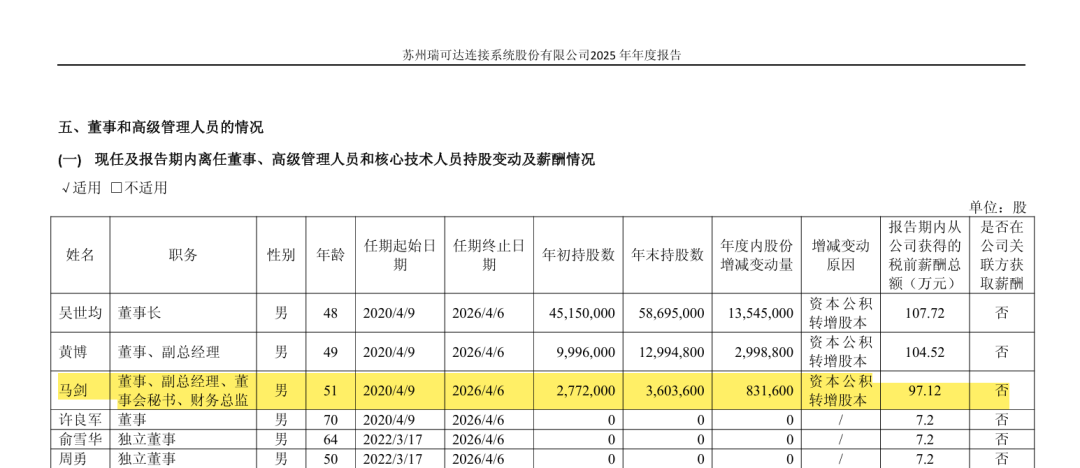This screenshot has width=1080, height=468.
Task: Click the start date 2022/3/17 for 俞雪华
Action: tap(392, 439)
